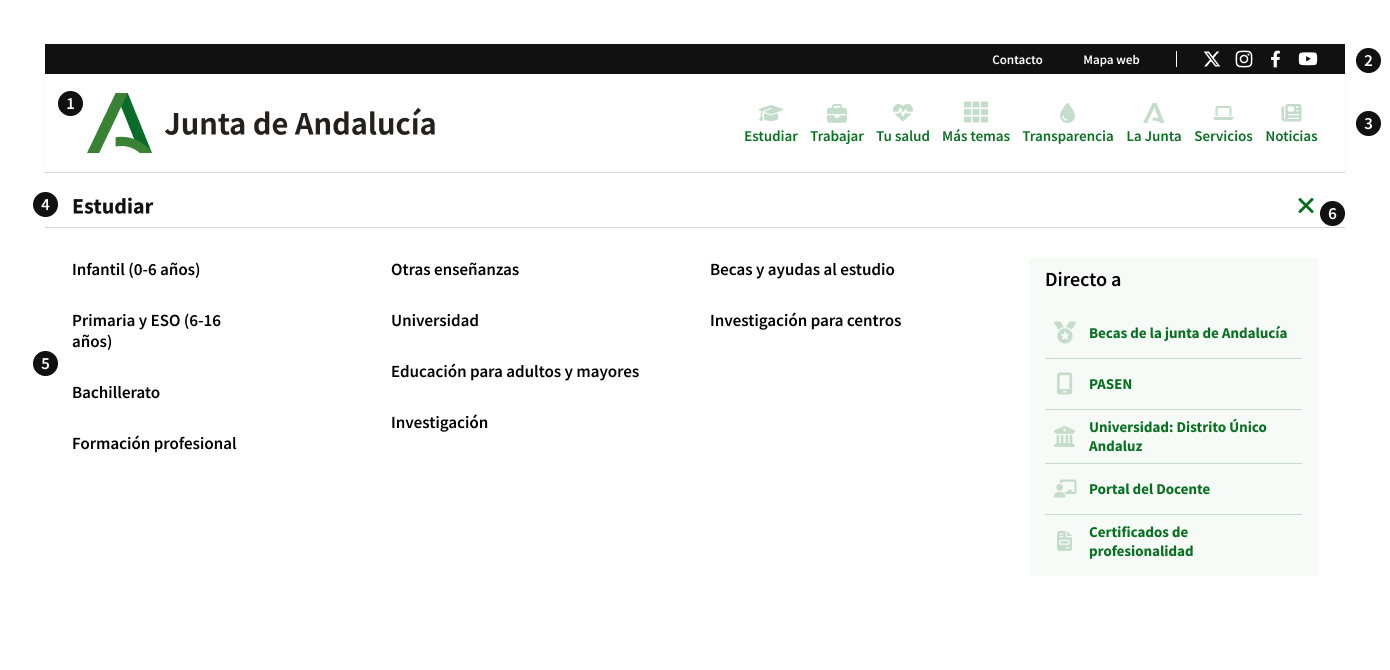Open Otras enseñanzas
Screen dimensions: 1390x670
(455, 270)
